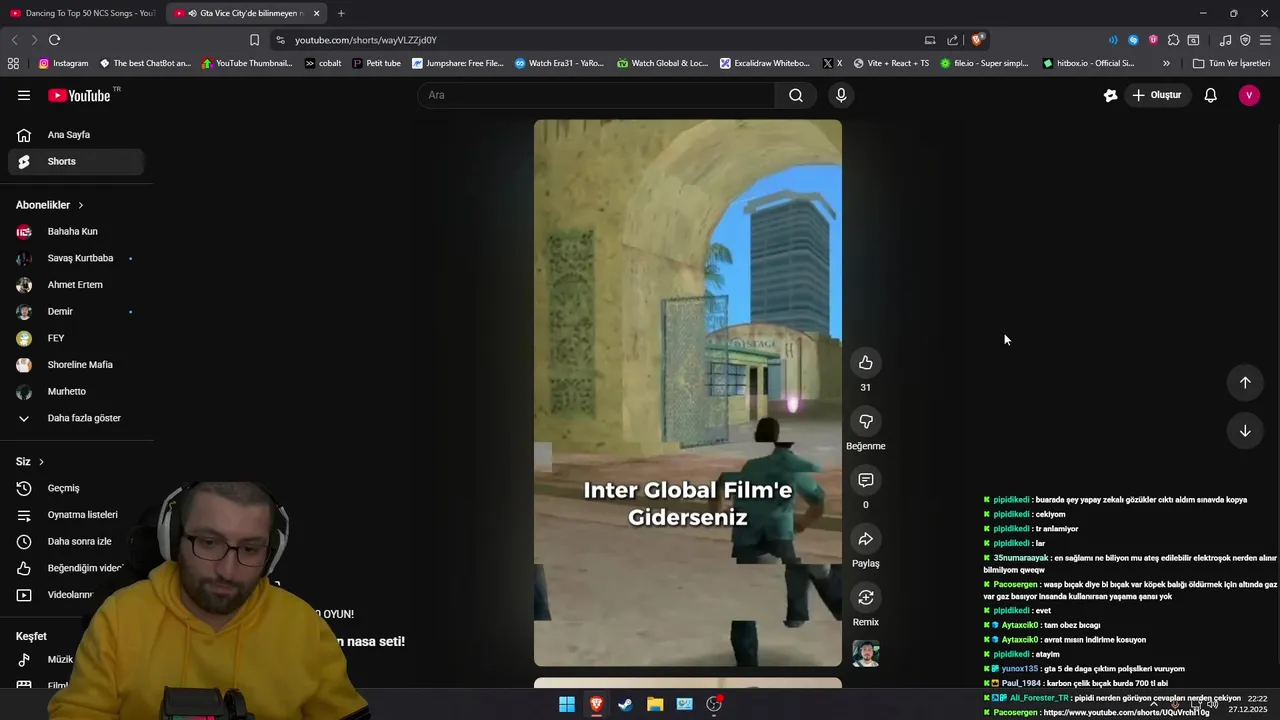Viewport: 1280px width, 720px height.
Task: Open the Short's comments icon
Action: pos(866,480)
